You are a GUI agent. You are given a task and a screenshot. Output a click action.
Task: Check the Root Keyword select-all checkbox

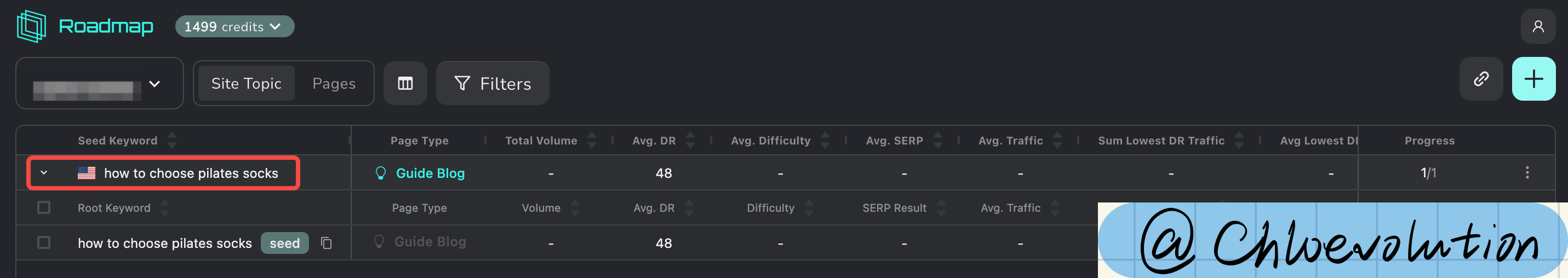44,208
